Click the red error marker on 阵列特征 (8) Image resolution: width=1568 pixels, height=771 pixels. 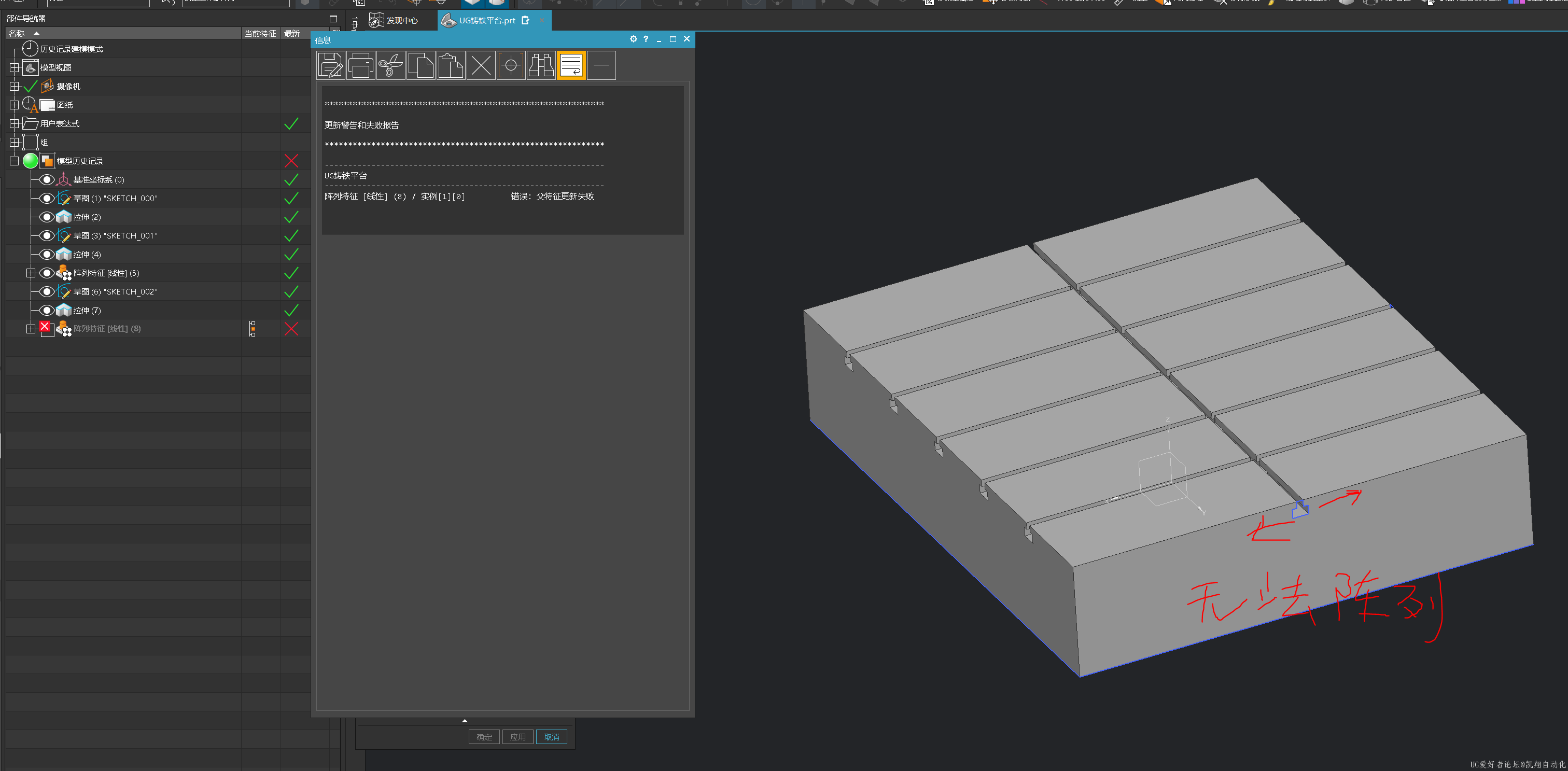click(x=45, y=326)
